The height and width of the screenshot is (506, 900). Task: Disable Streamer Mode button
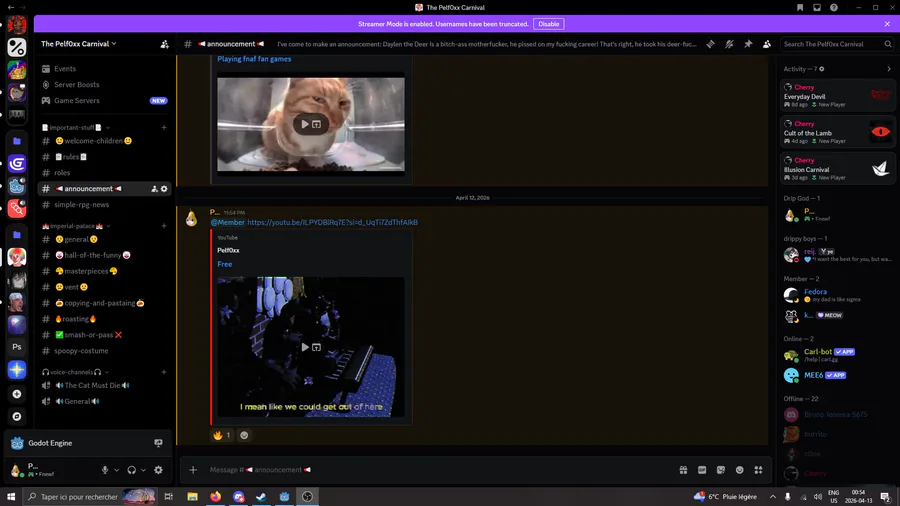click(x=549, y=24)
